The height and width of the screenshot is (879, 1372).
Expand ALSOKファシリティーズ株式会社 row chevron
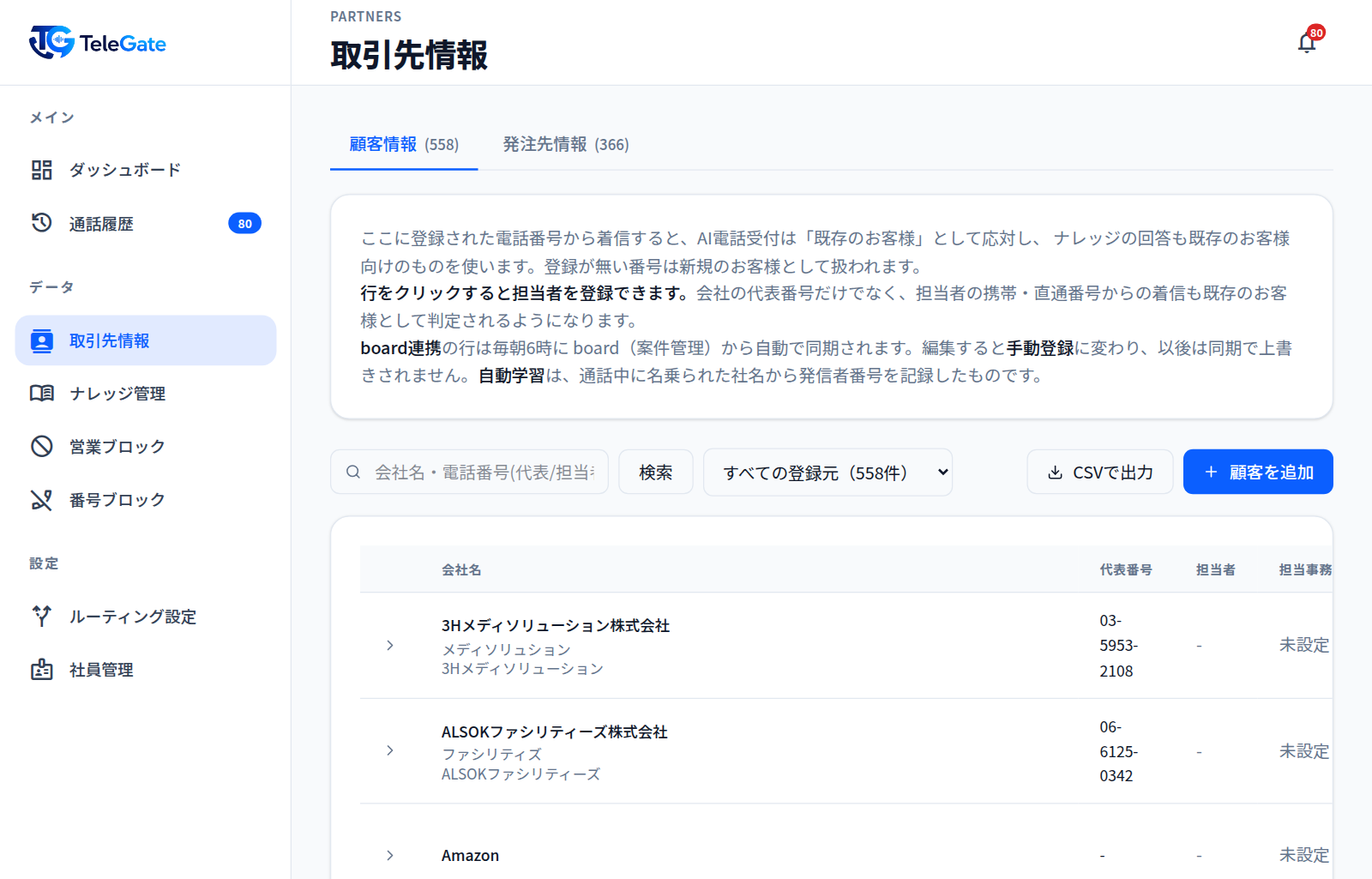coord(390,750)
